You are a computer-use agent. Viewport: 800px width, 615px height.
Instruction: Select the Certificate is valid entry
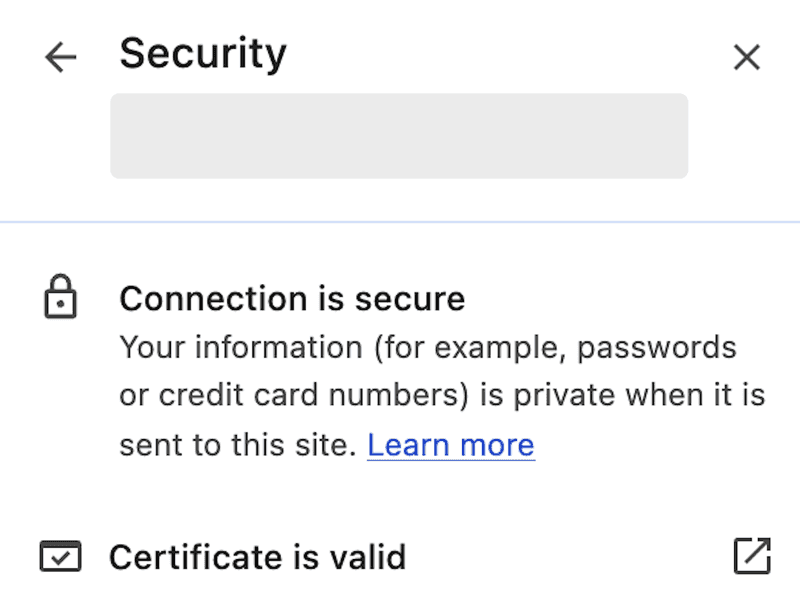tap(258, 557)
